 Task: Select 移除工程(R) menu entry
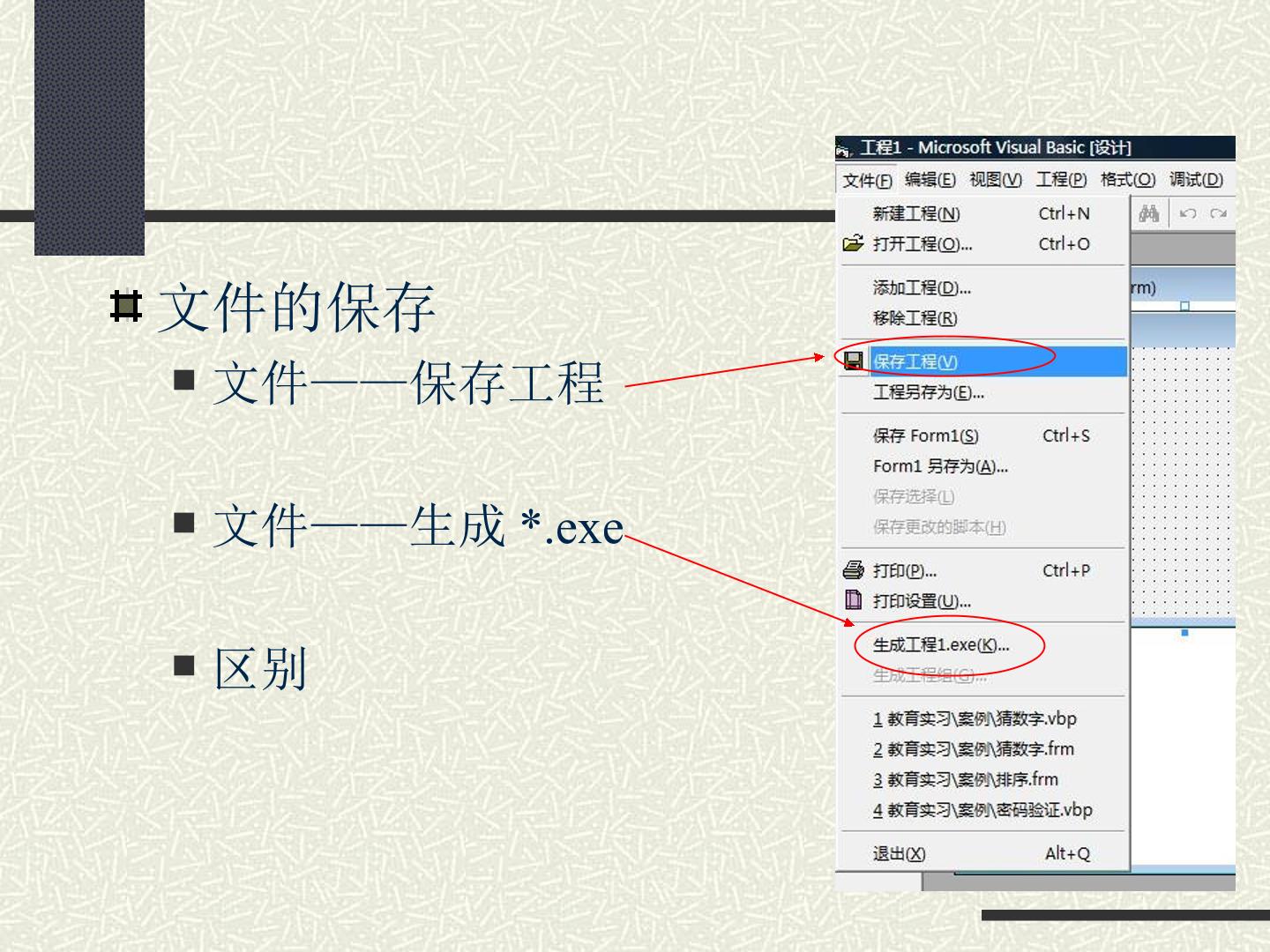click(x=982, y=318)
